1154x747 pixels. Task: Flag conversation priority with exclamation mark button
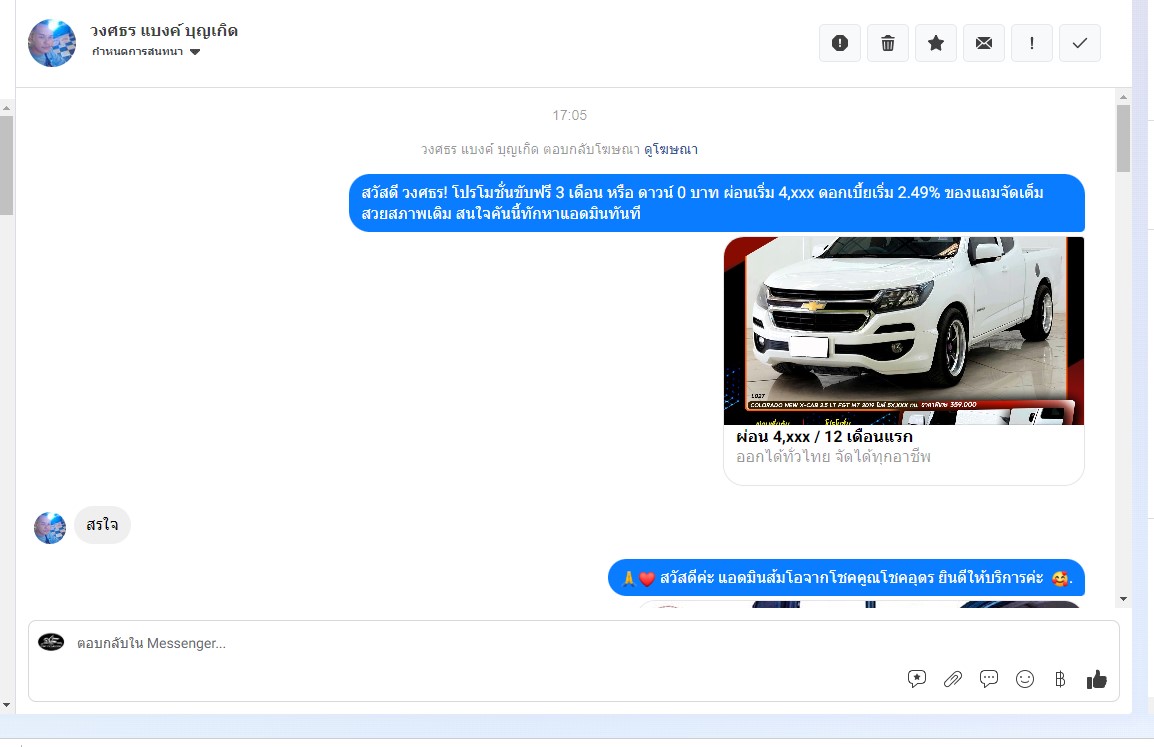coord(1032,43)
